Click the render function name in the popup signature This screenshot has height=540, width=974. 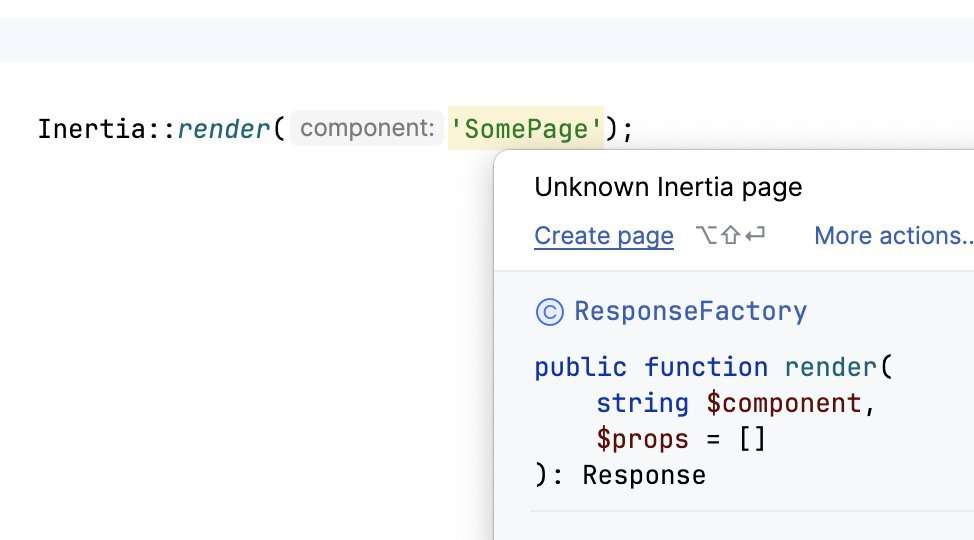coord(831,367)
